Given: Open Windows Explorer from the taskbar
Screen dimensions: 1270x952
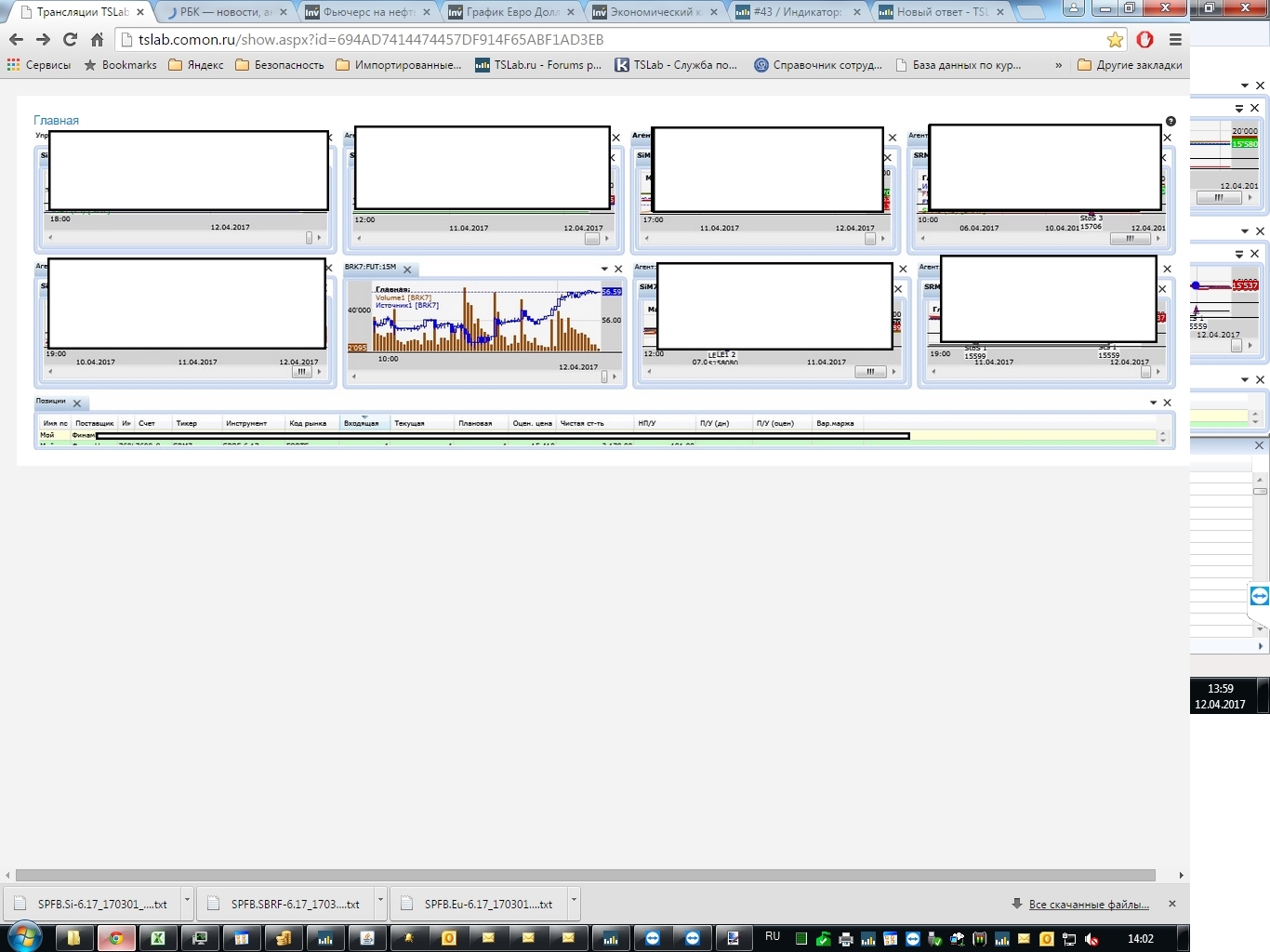Looking at the screenshot, I should click(74, 938).
